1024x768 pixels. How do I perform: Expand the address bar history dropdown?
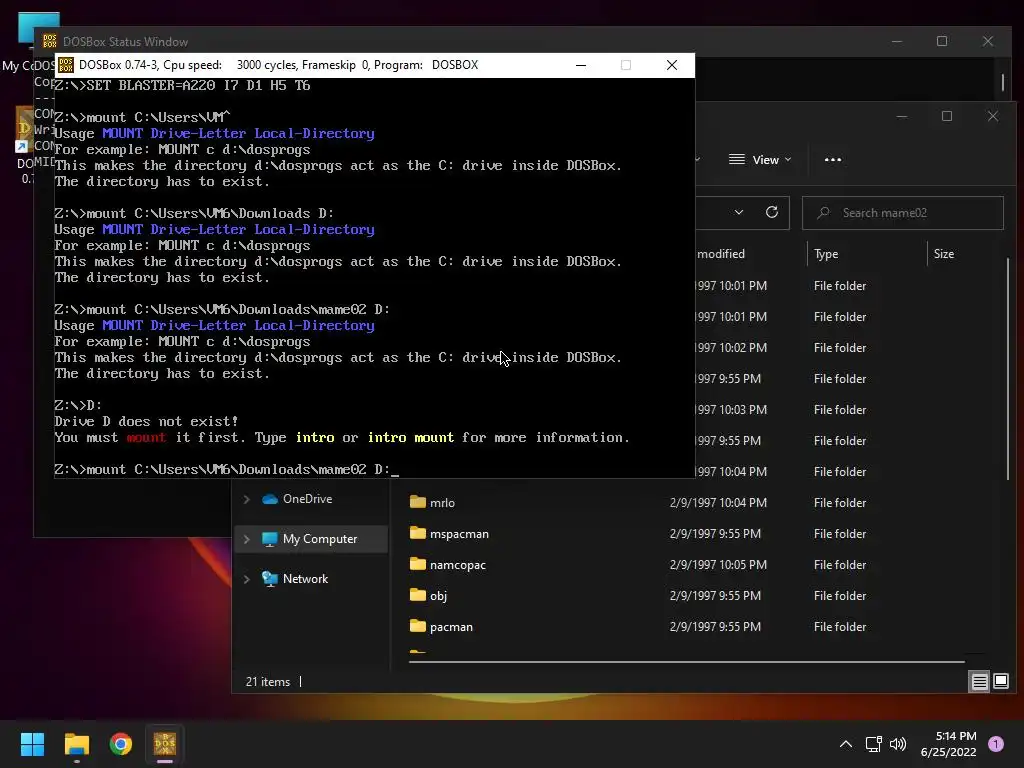(739, 212)
